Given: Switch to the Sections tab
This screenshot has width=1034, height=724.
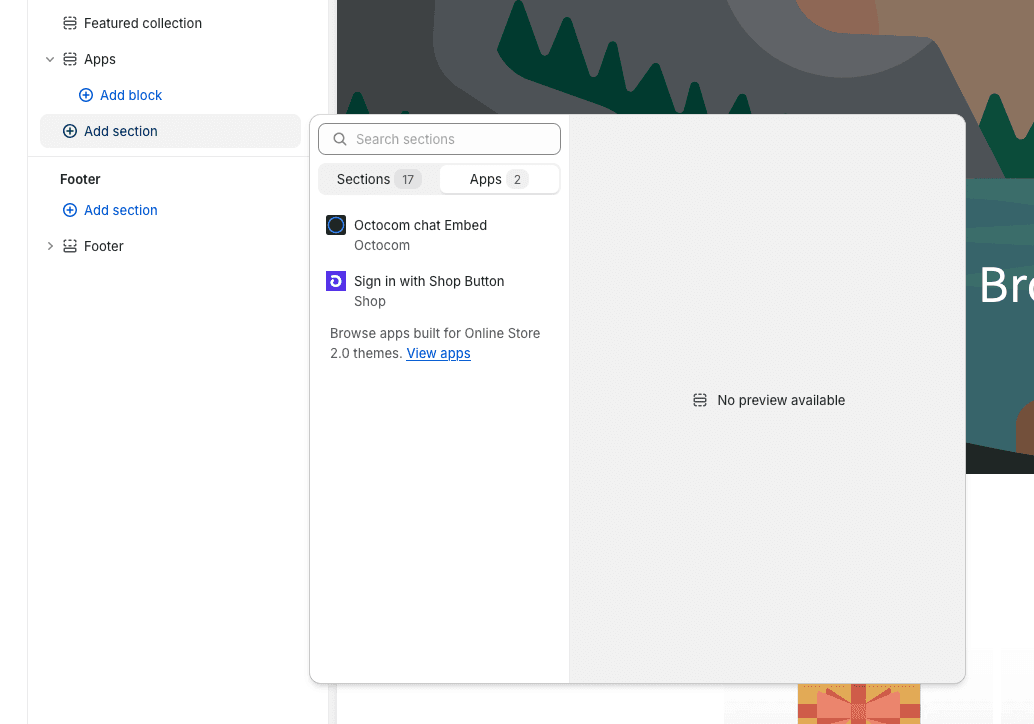Looking at the screenshot, I should pyautogui.click(x=378, y=179).
